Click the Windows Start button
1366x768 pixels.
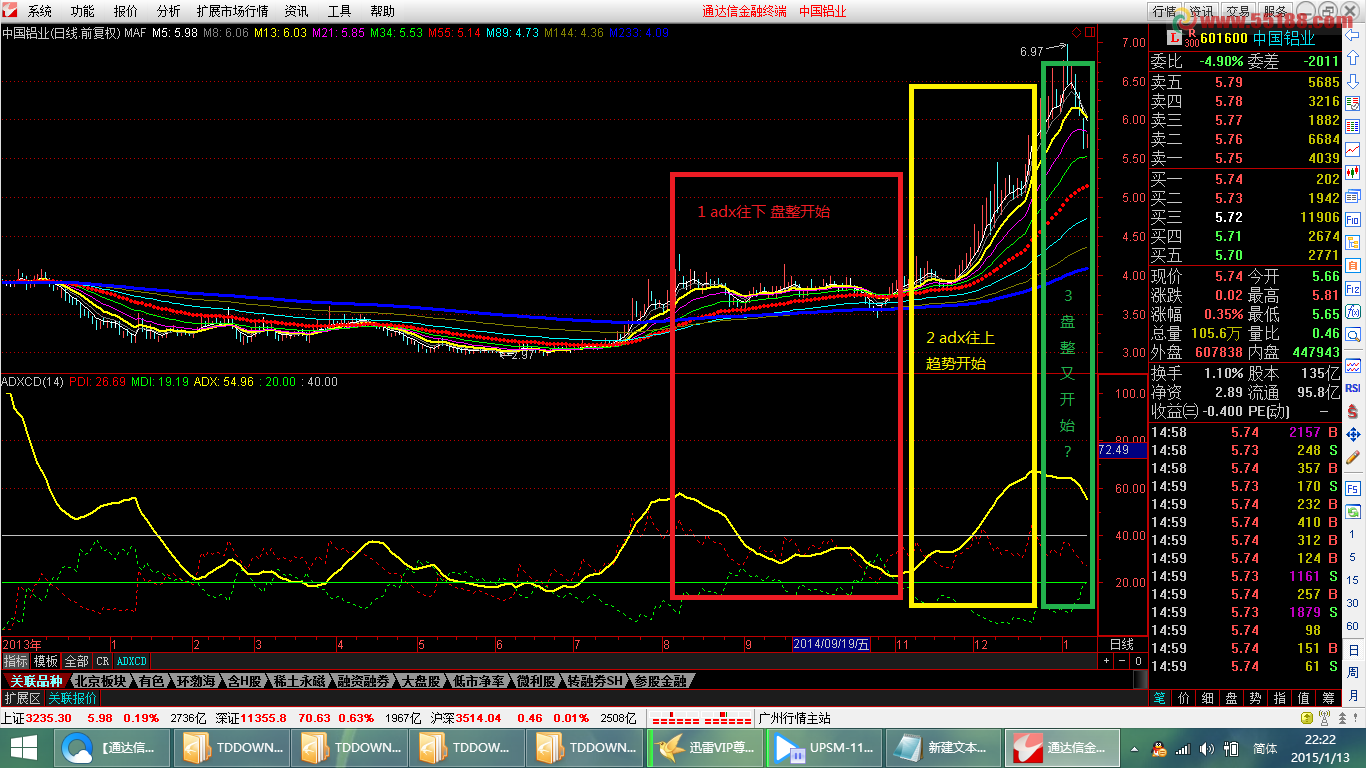pos(25,747)
